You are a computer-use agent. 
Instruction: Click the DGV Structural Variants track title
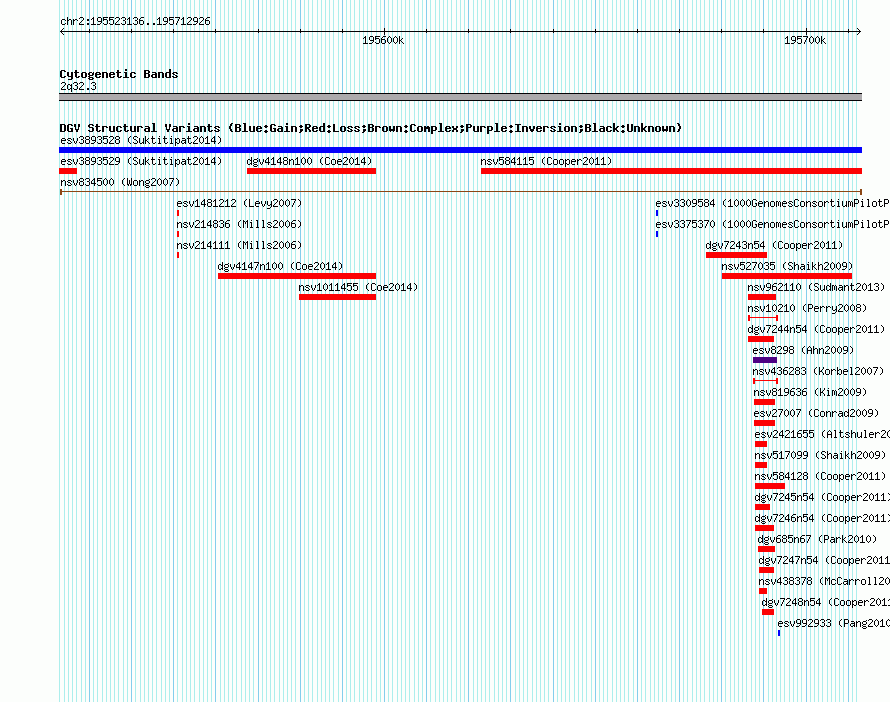pyautogui.click(x=370, y=128)
